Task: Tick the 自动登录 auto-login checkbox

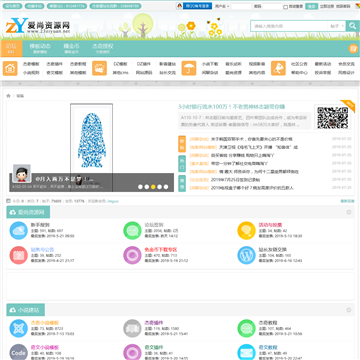Action: pos(285,7)
